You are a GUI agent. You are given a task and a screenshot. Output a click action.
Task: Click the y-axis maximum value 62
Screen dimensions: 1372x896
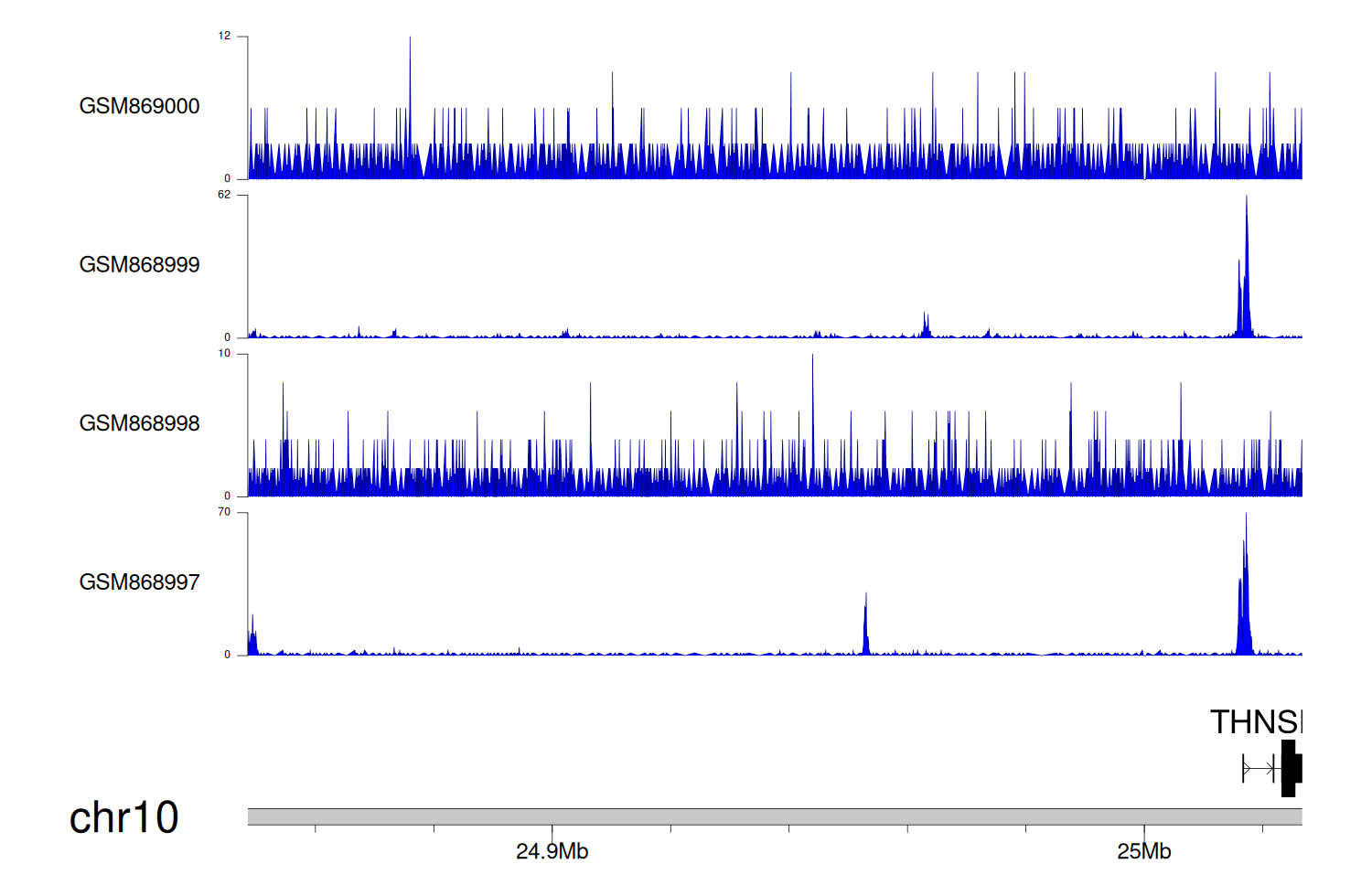[x=224, y=195]
